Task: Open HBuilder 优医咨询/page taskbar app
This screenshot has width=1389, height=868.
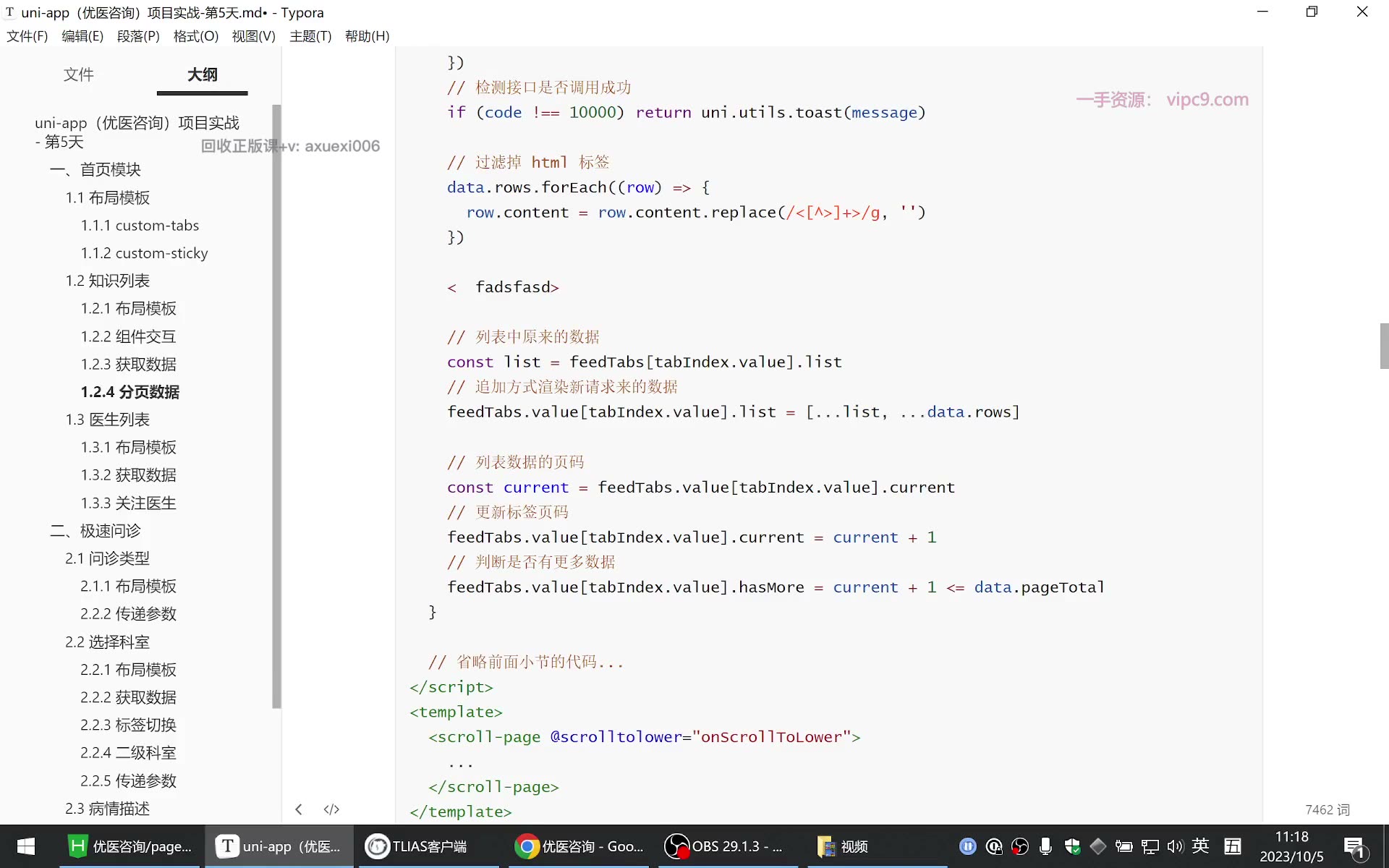Action: [129, 846]
